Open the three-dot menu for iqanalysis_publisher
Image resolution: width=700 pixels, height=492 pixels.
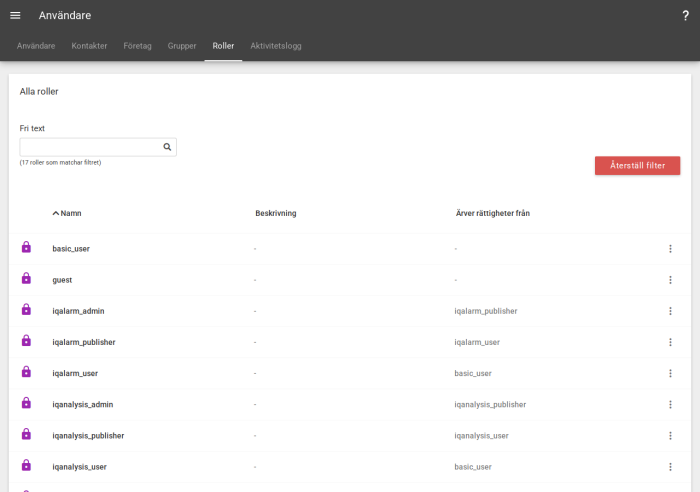670,436
